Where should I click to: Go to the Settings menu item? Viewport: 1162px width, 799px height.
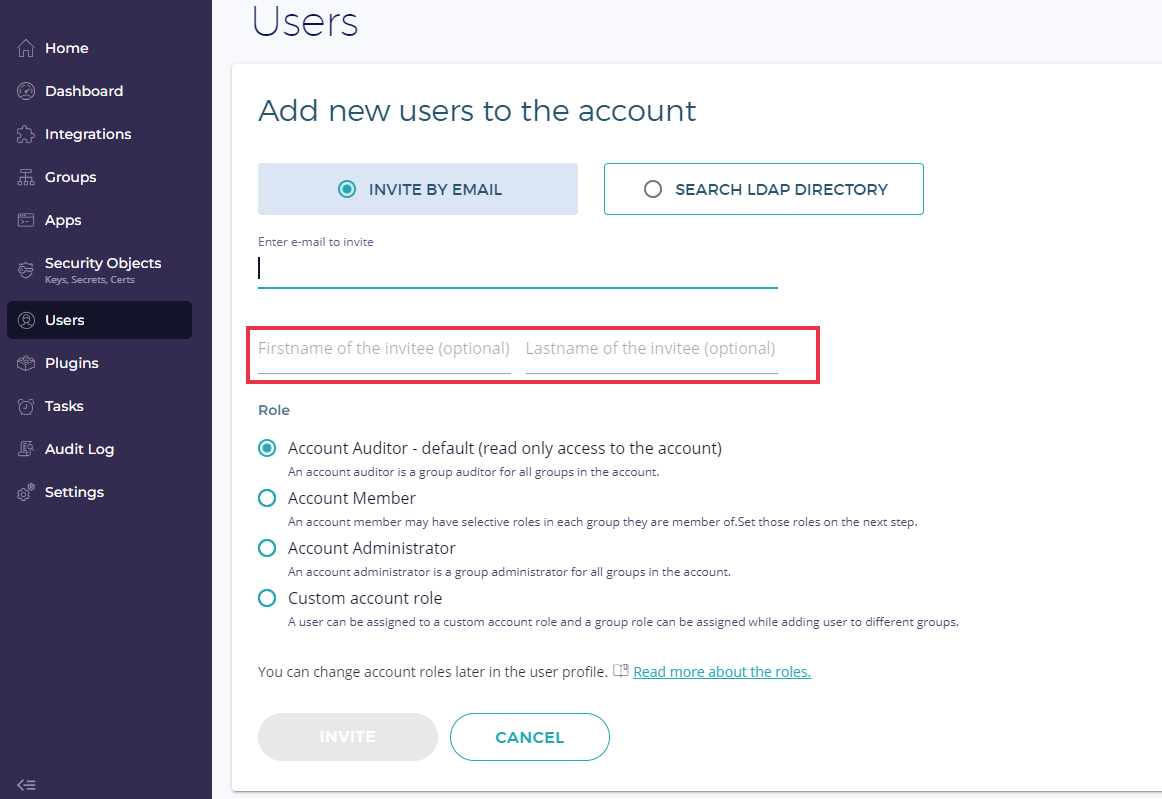(x=74, y=492)
